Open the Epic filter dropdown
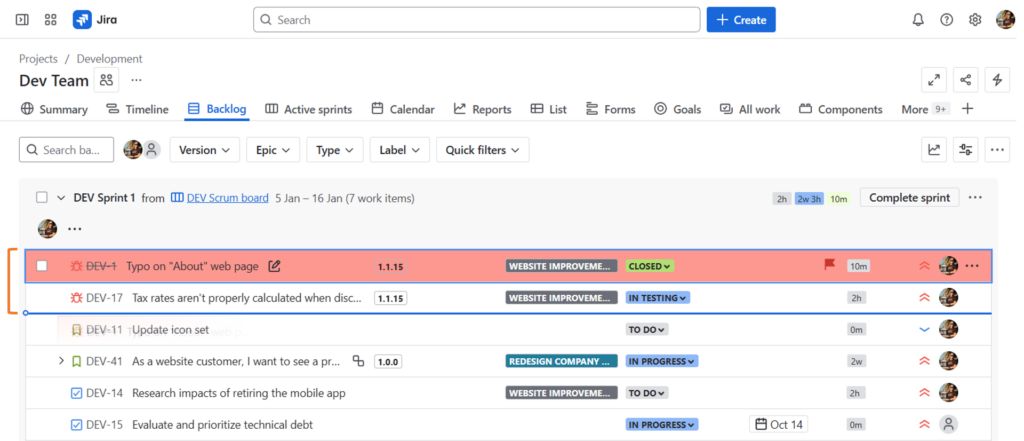The image size is (1024, 441). (x=272, y=150)
